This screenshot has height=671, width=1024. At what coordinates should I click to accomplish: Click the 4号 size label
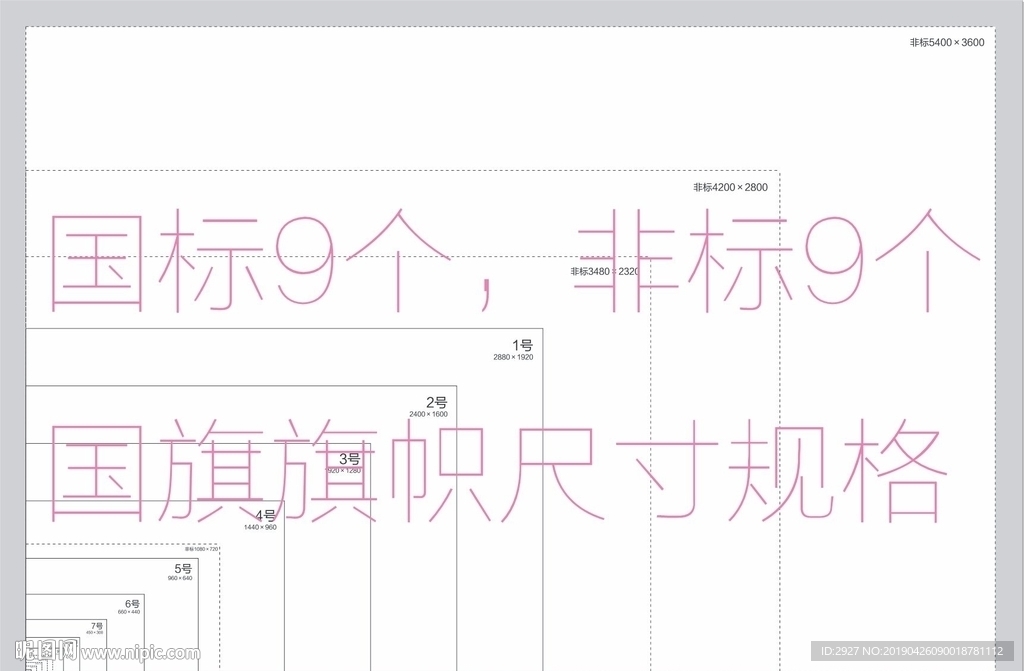(266, 516)
